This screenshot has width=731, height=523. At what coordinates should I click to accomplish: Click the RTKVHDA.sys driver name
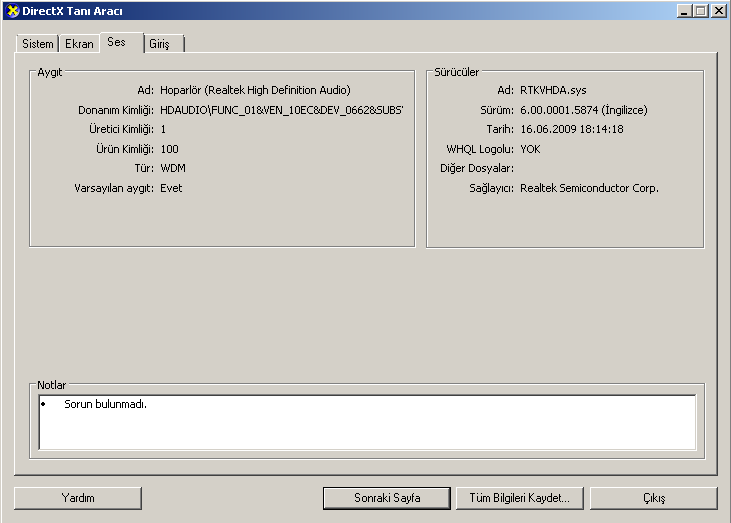pyautogui.click(x=553, y=90)
